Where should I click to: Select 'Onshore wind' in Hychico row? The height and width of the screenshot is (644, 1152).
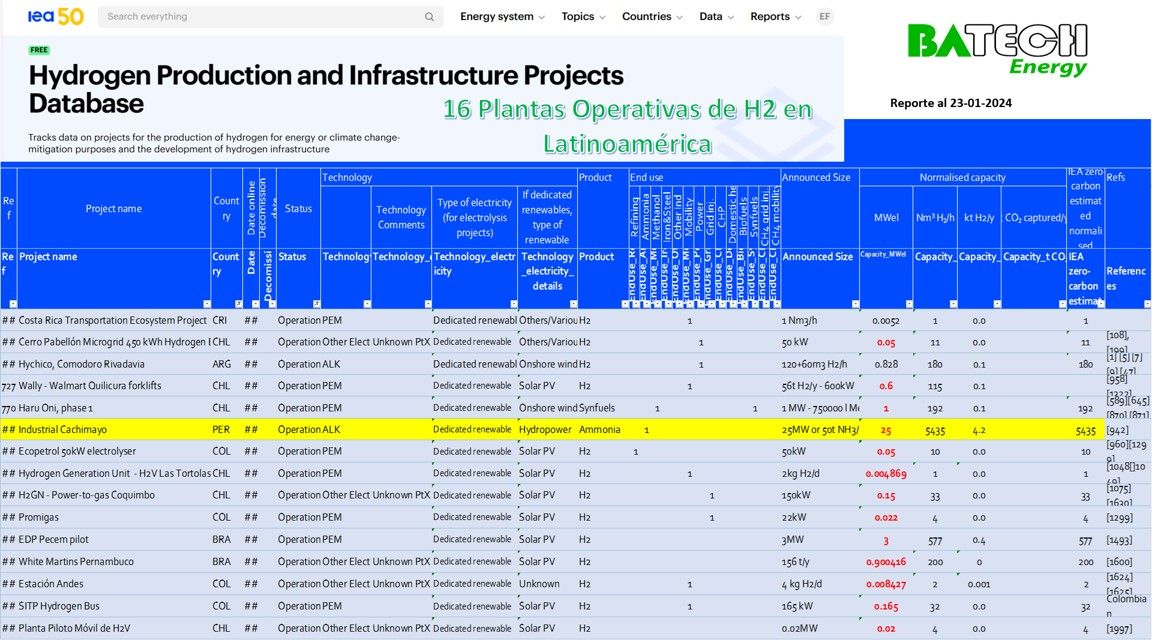[x=547, y=364]
